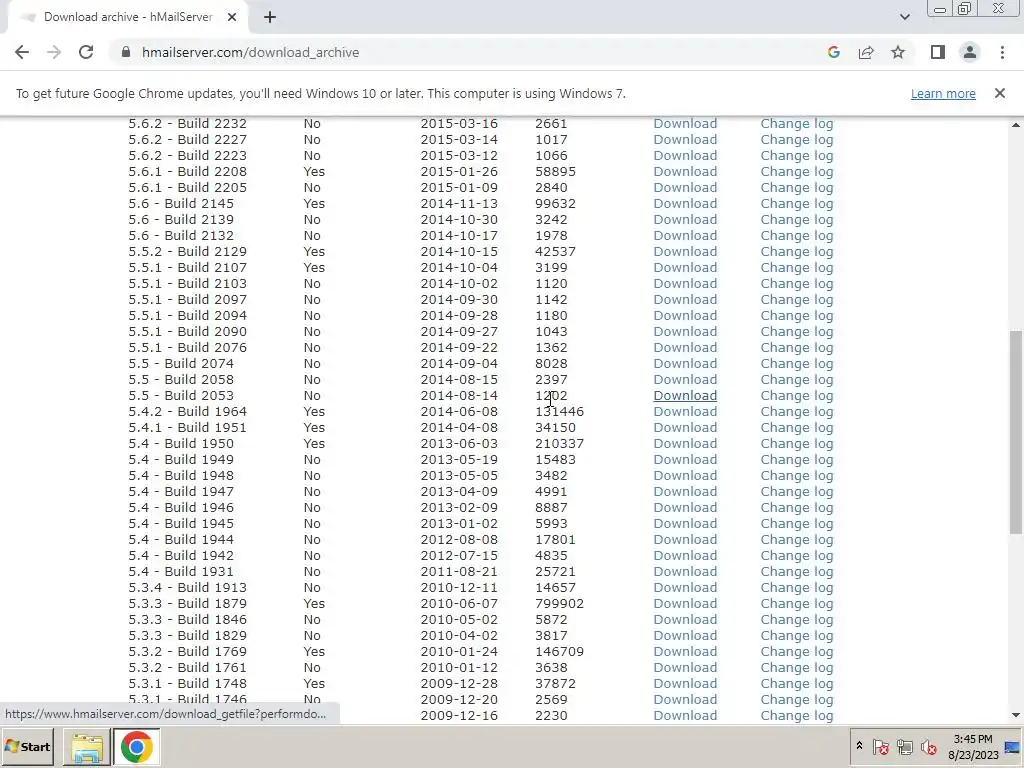This screenshot has height=768, width=1024.
Task: Open the taskbar clock showing 3:45 PM
Action: 973,746
